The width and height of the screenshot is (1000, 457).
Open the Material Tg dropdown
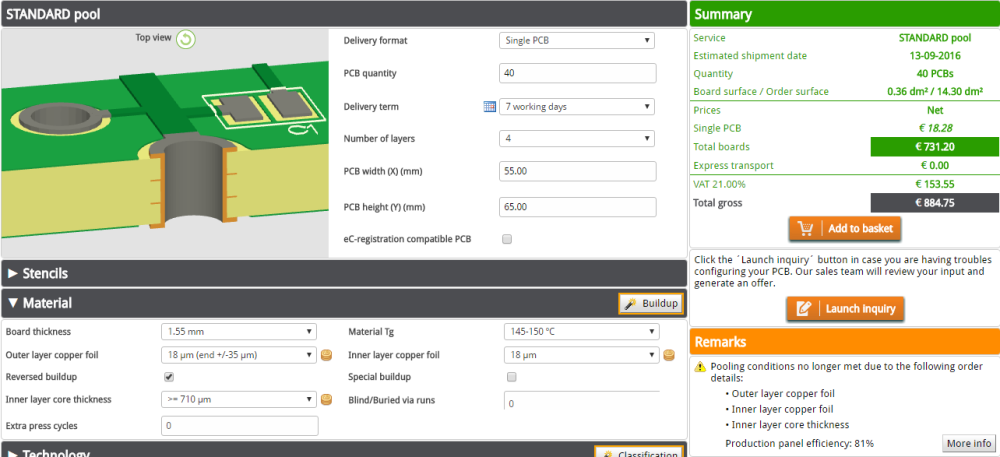(581, 332)
